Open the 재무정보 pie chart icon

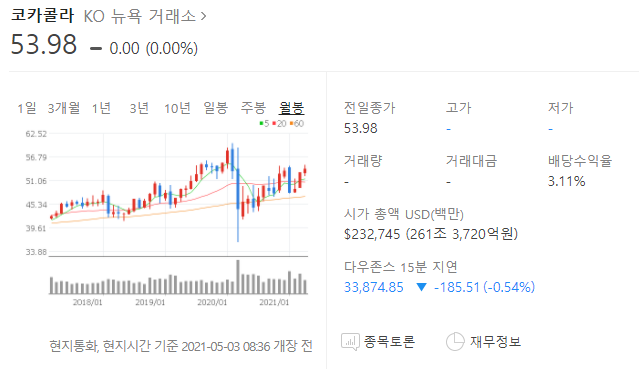click(455, 342)
